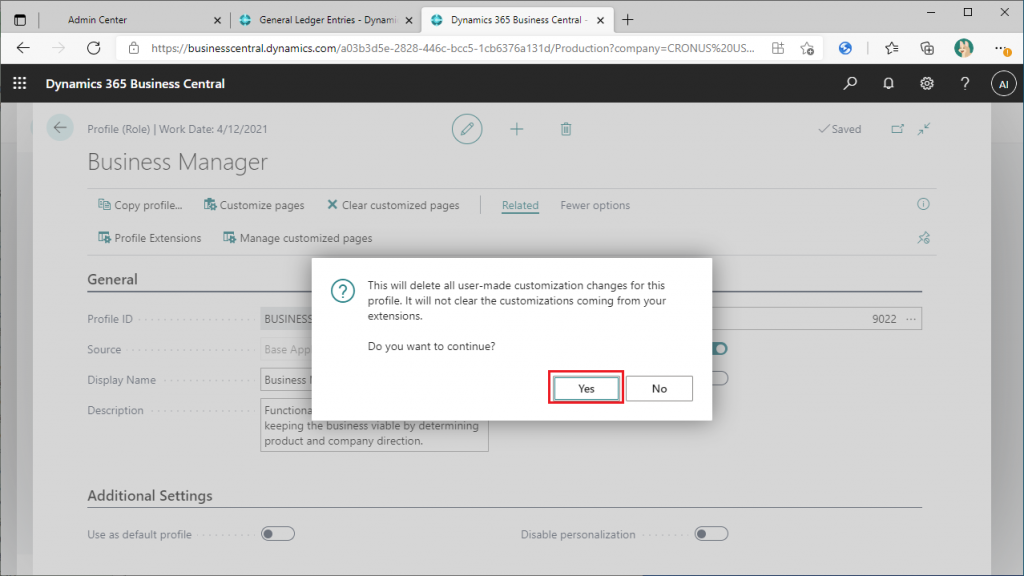Open the settings gear in Business Central header
This screenshot has height=576, width=1024.
927,84
